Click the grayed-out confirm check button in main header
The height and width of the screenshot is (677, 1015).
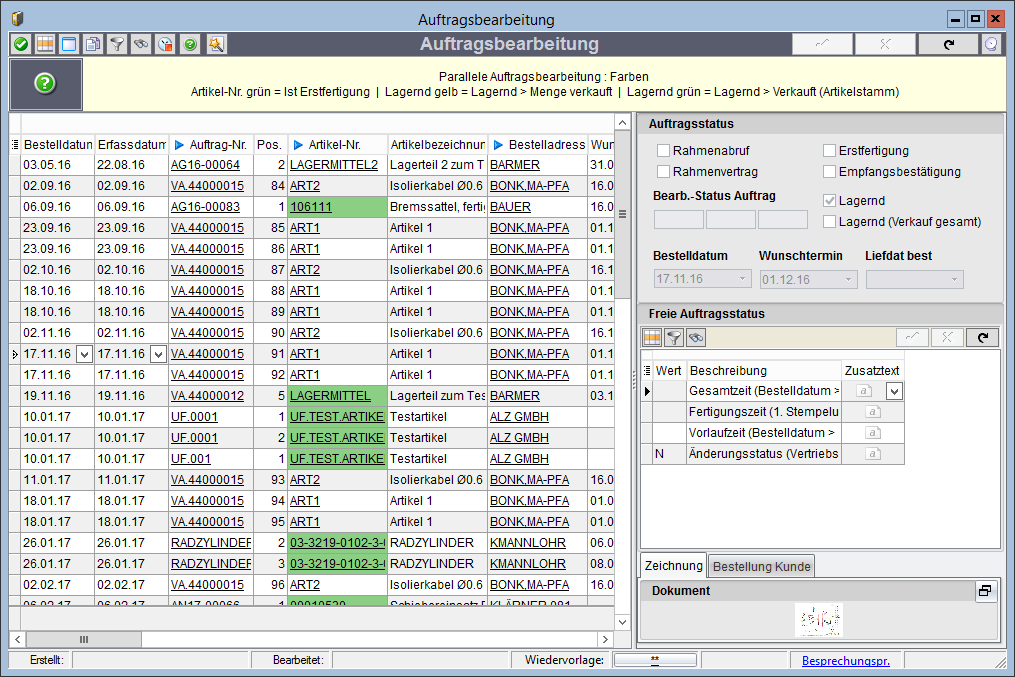pyautogui.click(x=822, y=44)
